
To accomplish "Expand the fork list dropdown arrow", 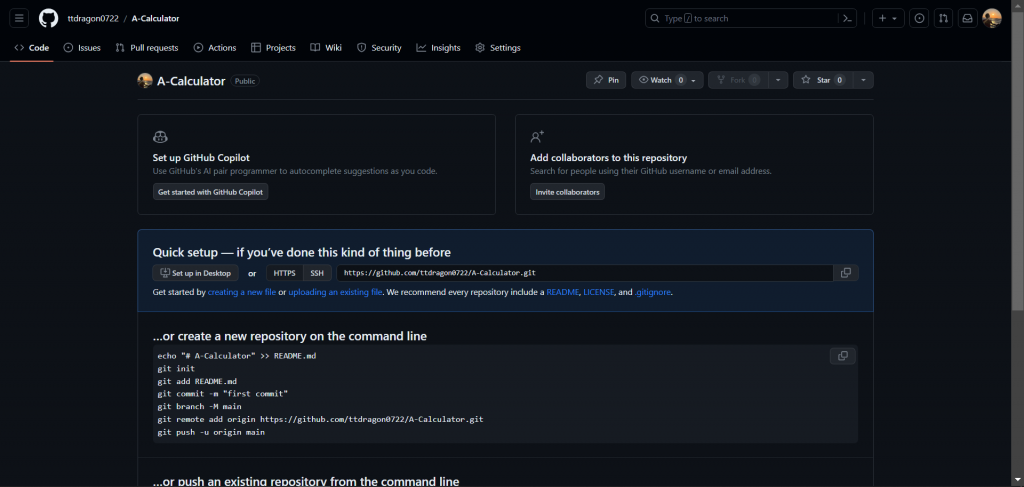I will 777,80.
